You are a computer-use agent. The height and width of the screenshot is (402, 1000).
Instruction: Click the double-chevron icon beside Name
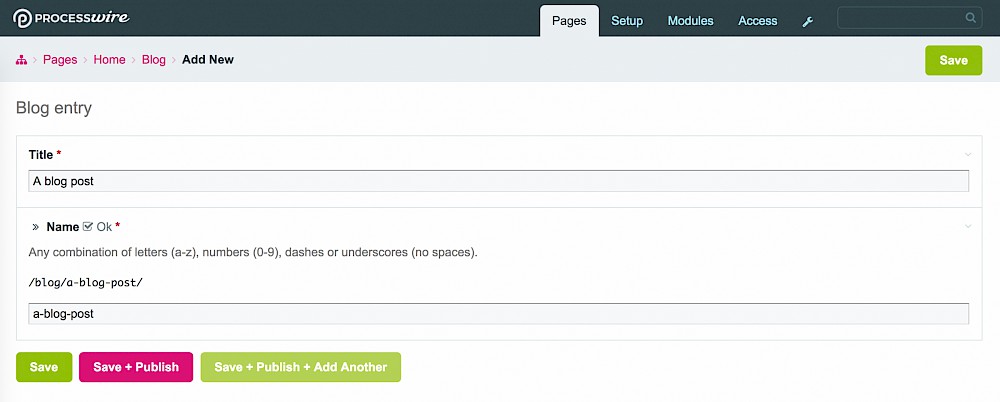[36, 227]
